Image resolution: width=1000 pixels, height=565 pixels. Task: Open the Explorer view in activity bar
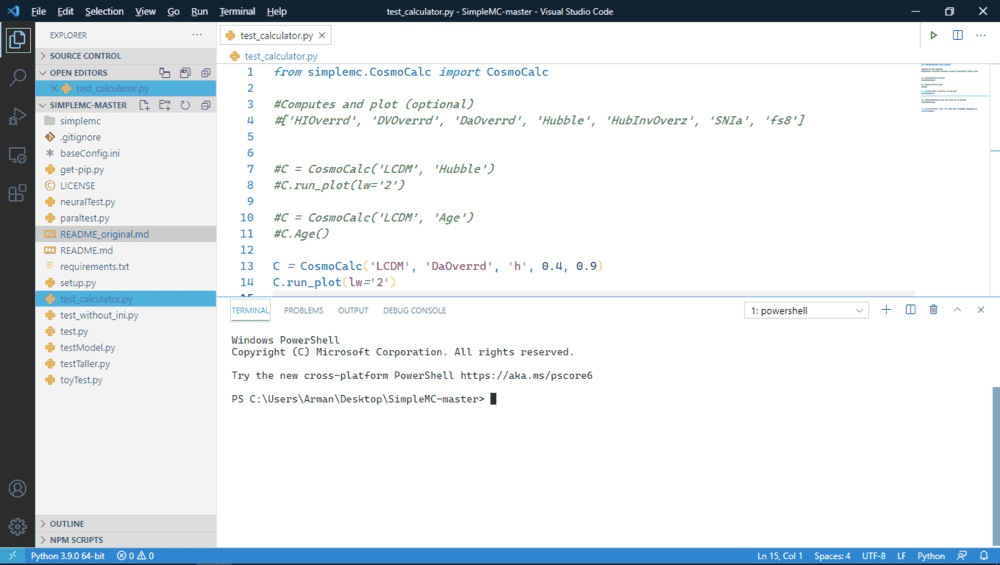[17, 40]
